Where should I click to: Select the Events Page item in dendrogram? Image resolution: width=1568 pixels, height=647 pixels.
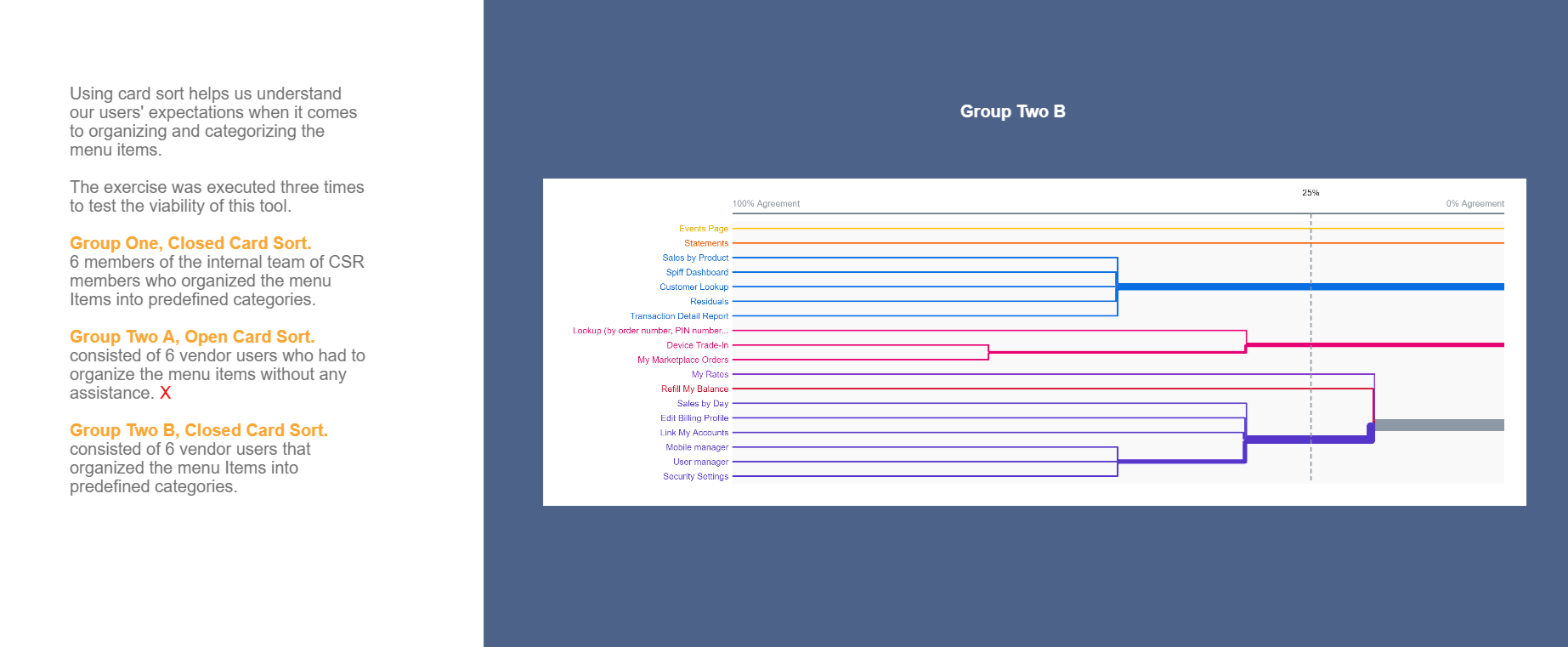coord(703,229)
